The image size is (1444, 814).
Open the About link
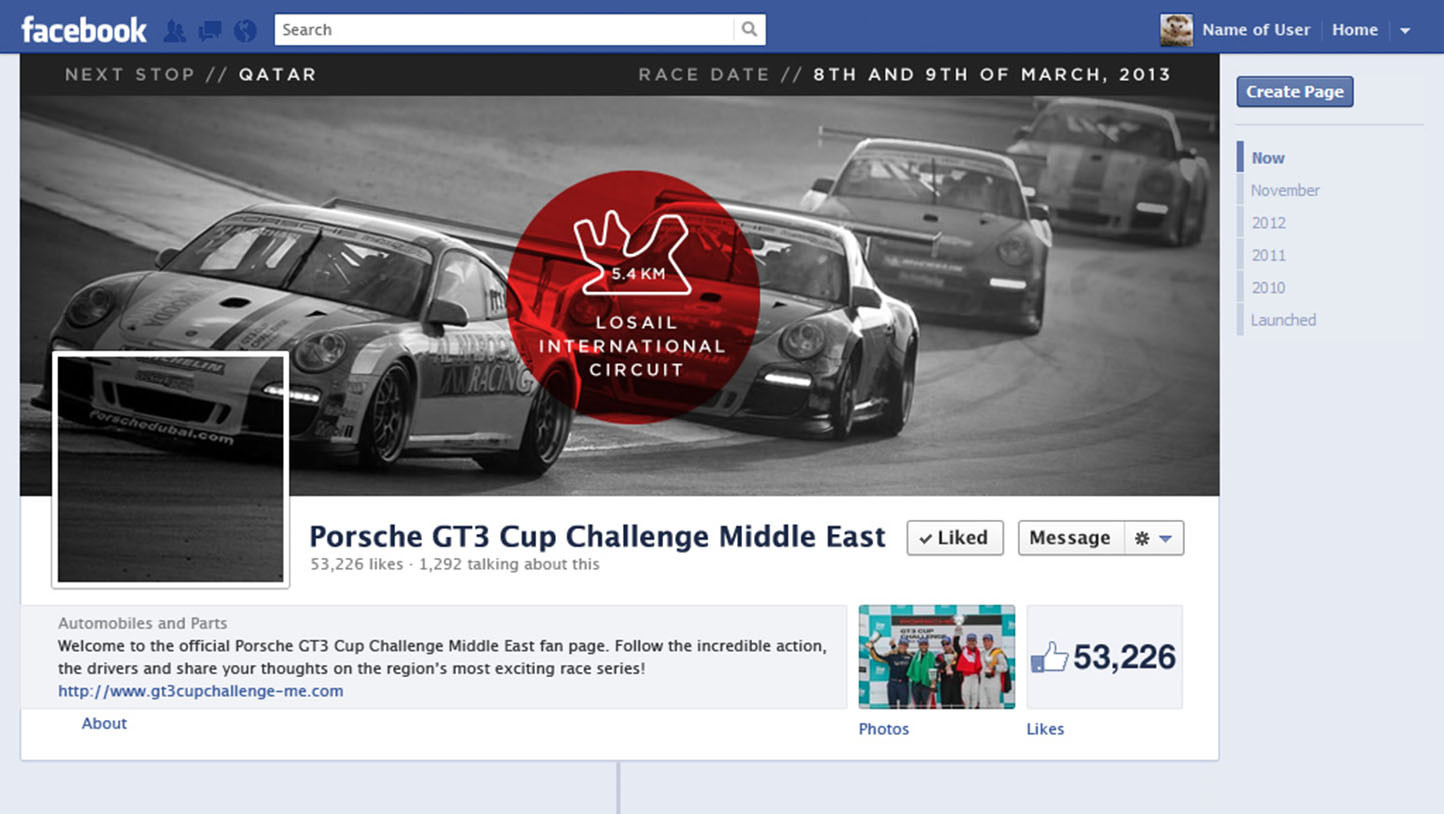(104, 724)
